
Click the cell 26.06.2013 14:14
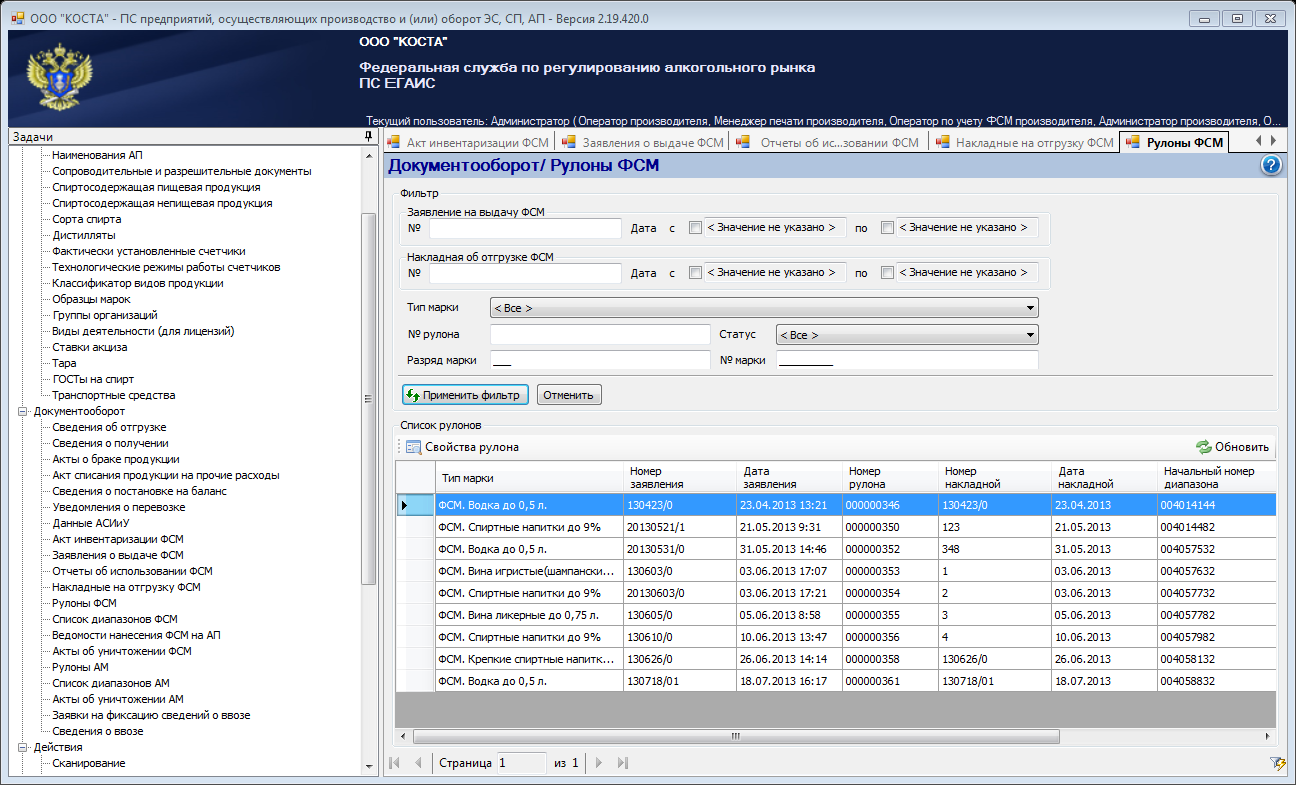pos(788,659)
